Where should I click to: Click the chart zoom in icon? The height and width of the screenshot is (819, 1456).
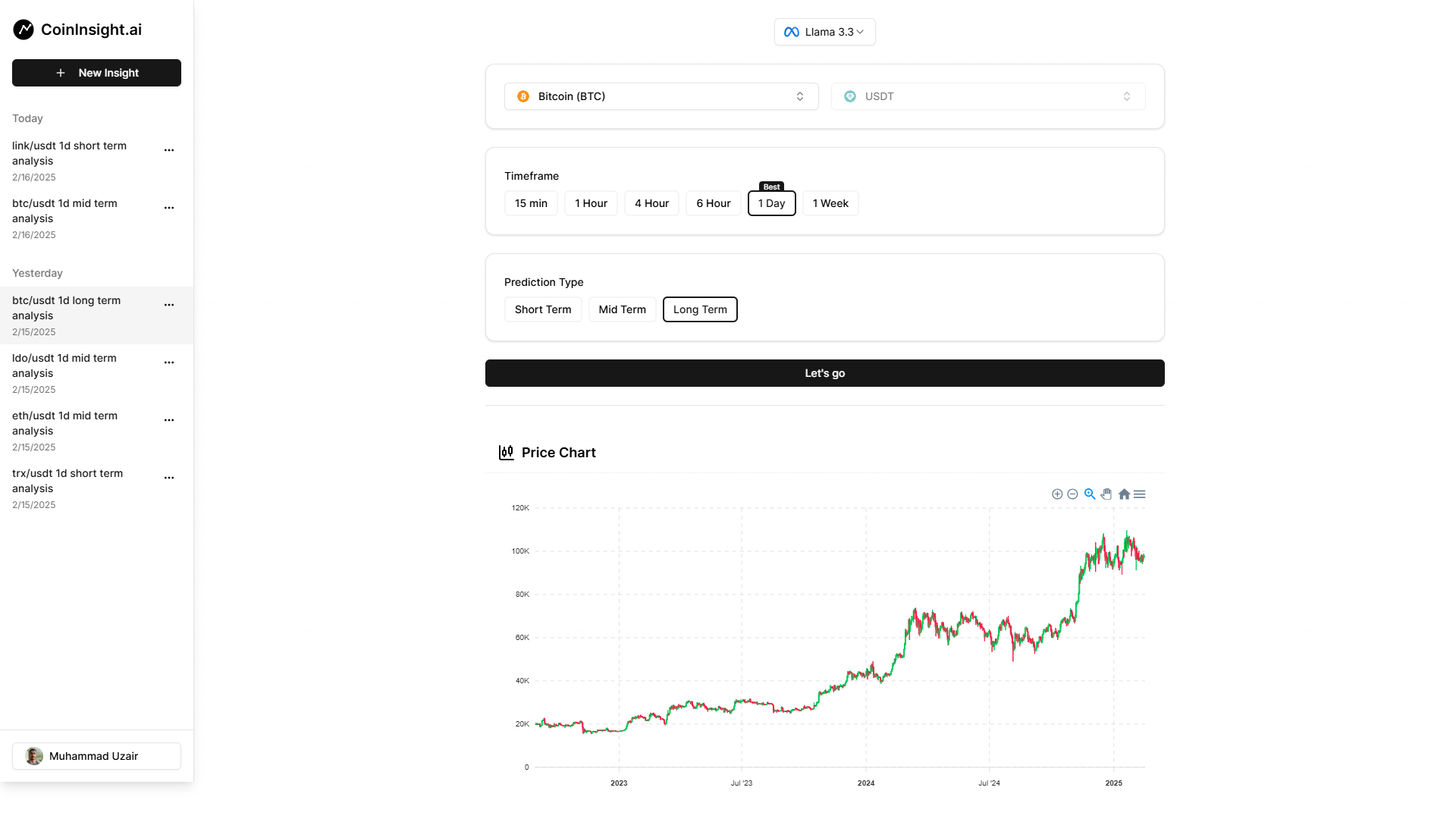(1057, 494)
